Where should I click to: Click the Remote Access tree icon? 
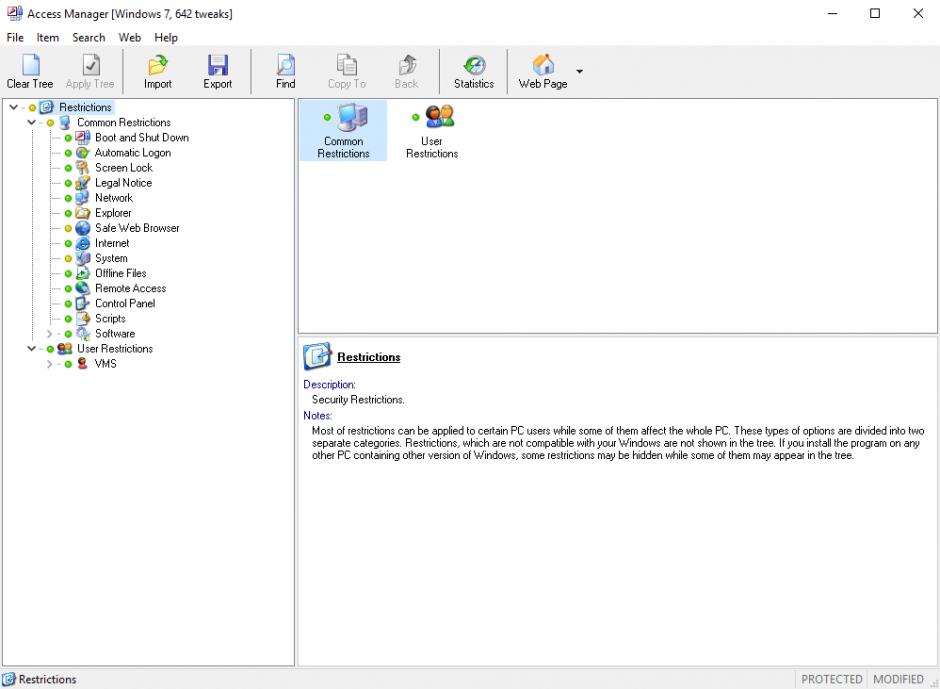pos(83,288)
